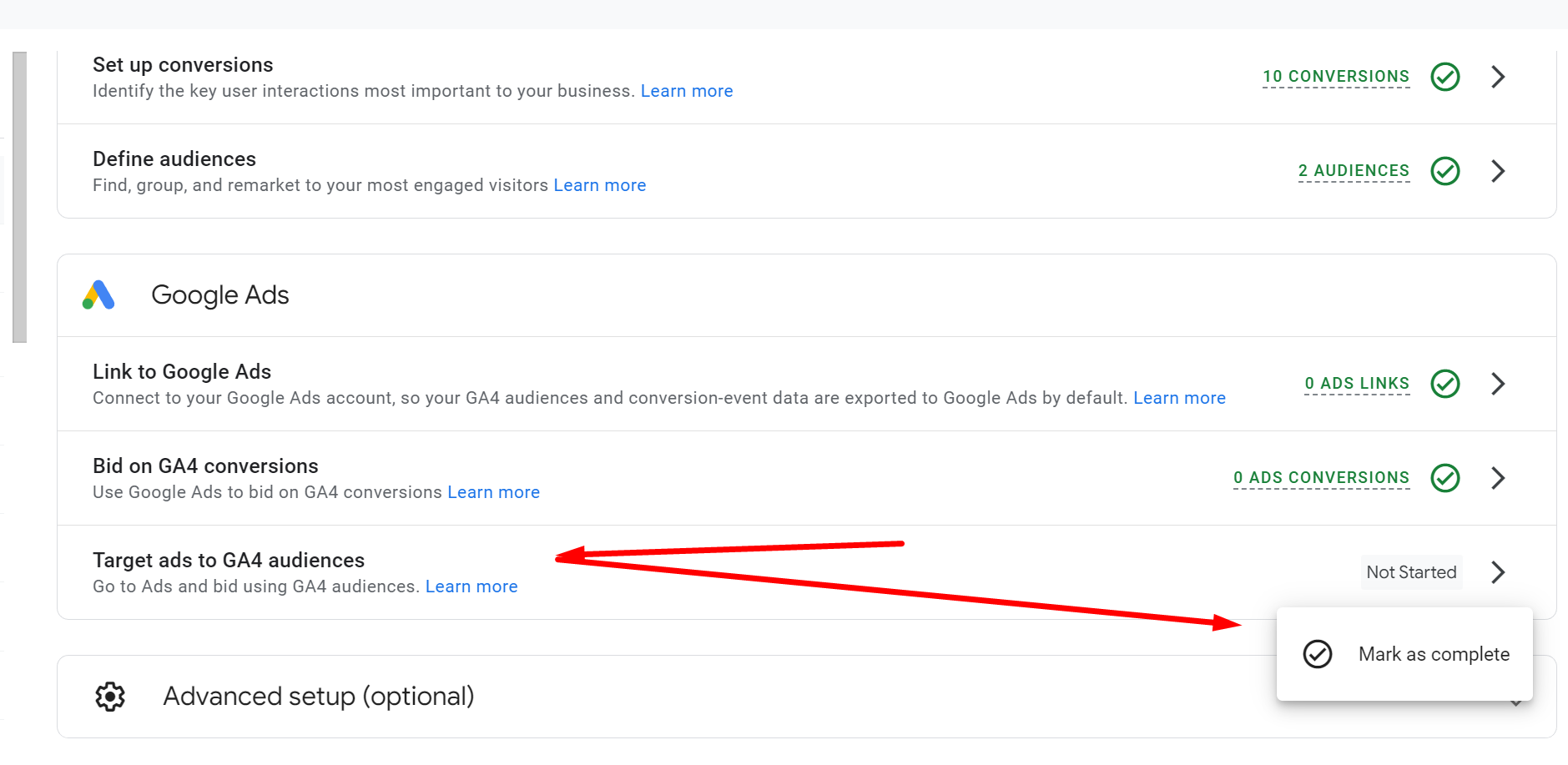The image size is (1568, 765).
Task: Click Learn more under Define audiences
Action: pos(600,185)
